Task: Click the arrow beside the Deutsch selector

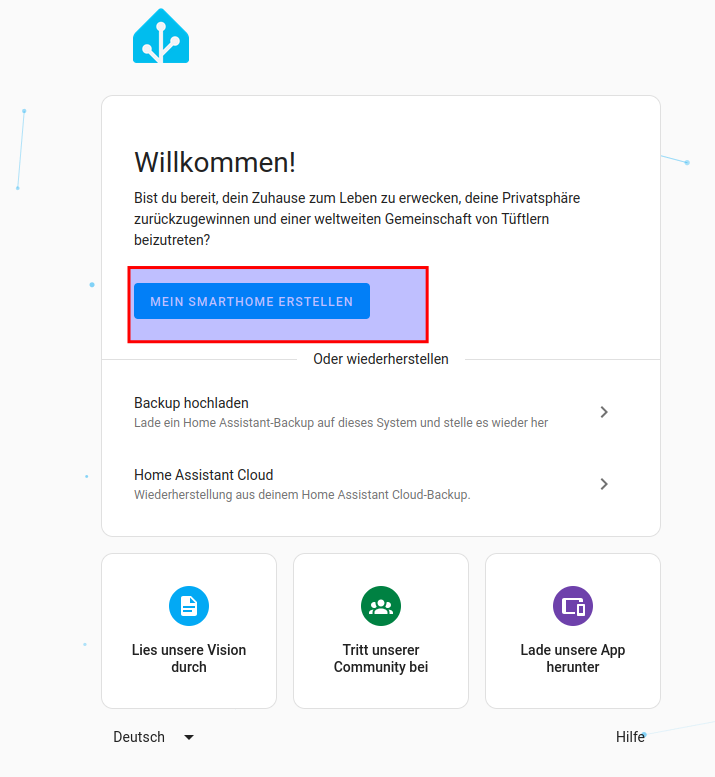Action: pos(189,737)
